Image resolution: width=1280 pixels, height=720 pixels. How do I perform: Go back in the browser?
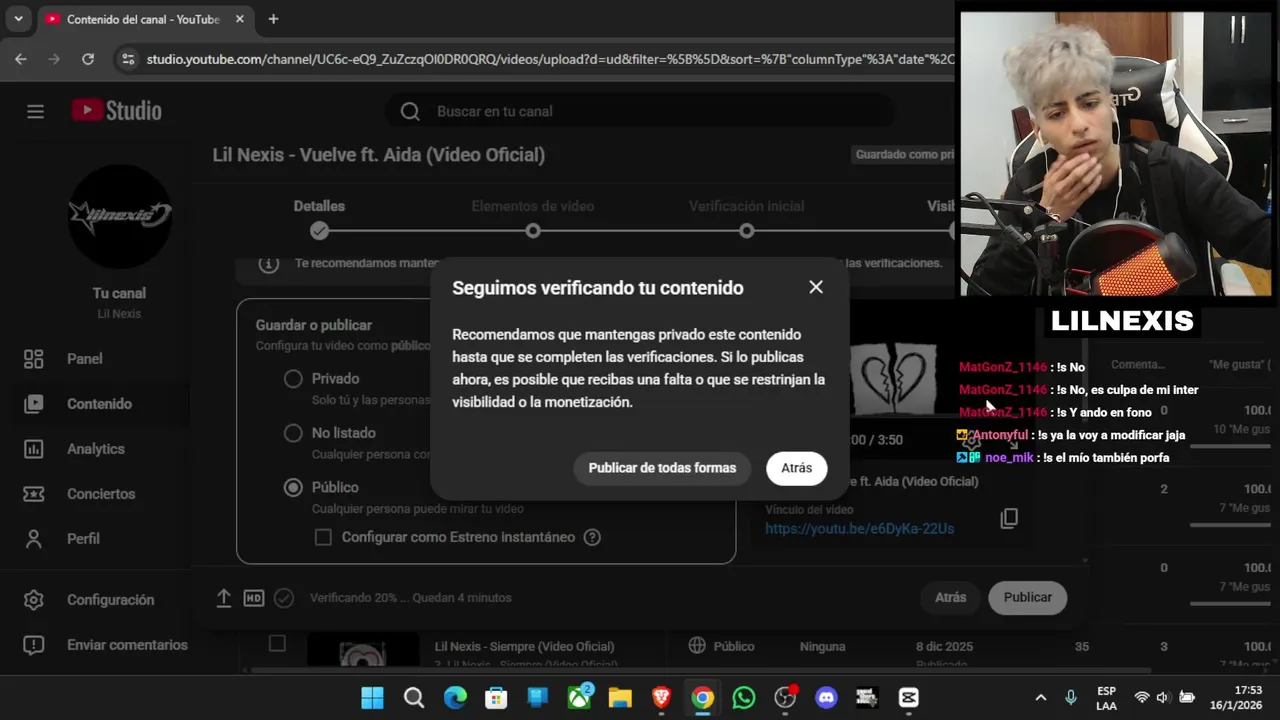click(x=21, y=59)
